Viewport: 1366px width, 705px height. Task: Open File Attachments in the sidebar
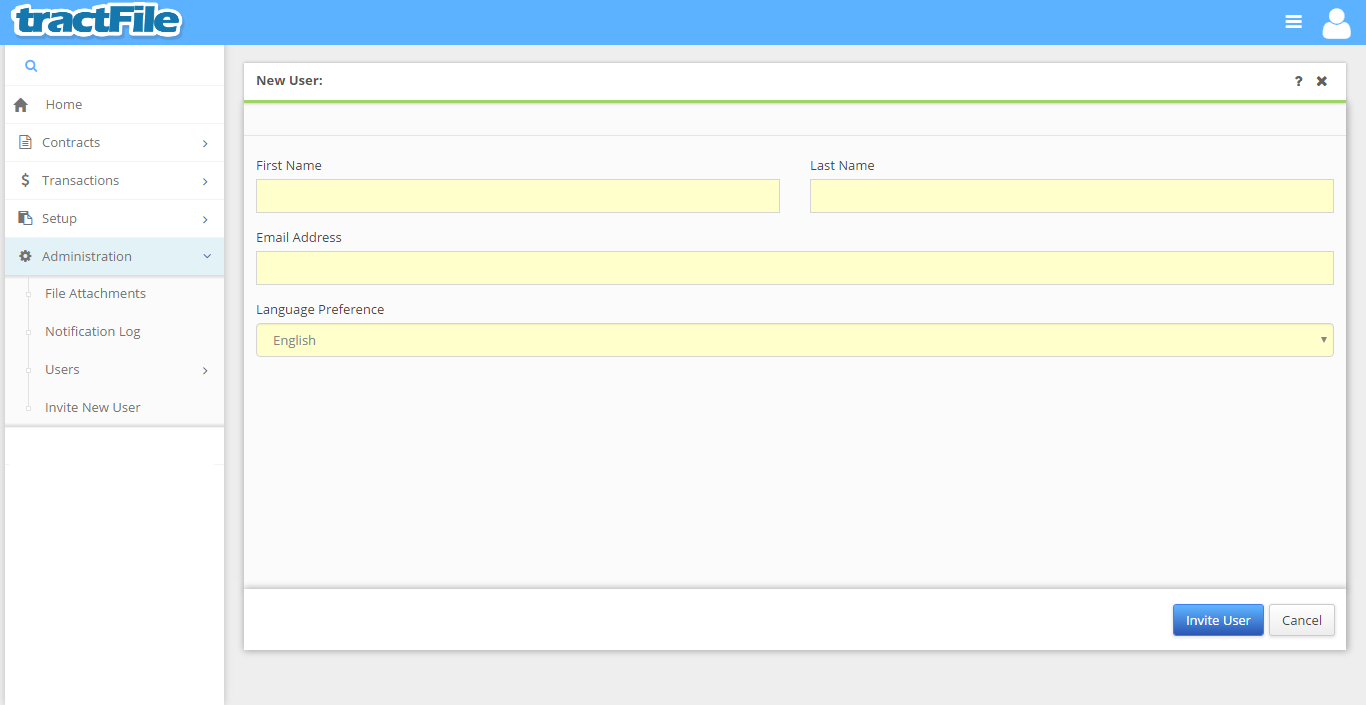coord(95,294)
